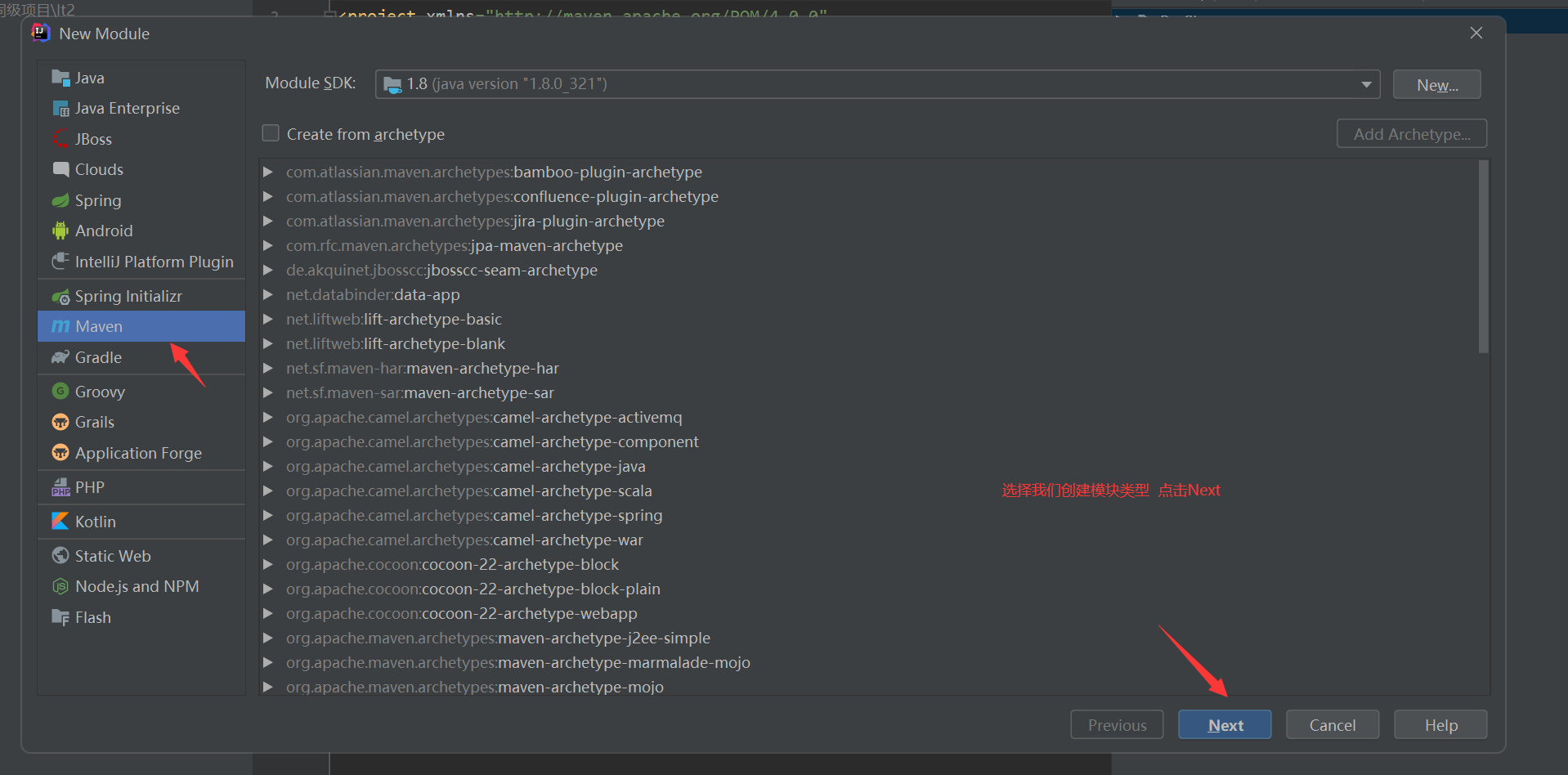This screenshot has height=775, width=1568.
Task: Expand bamboo-plugin-archetype node
Action: 267,172
